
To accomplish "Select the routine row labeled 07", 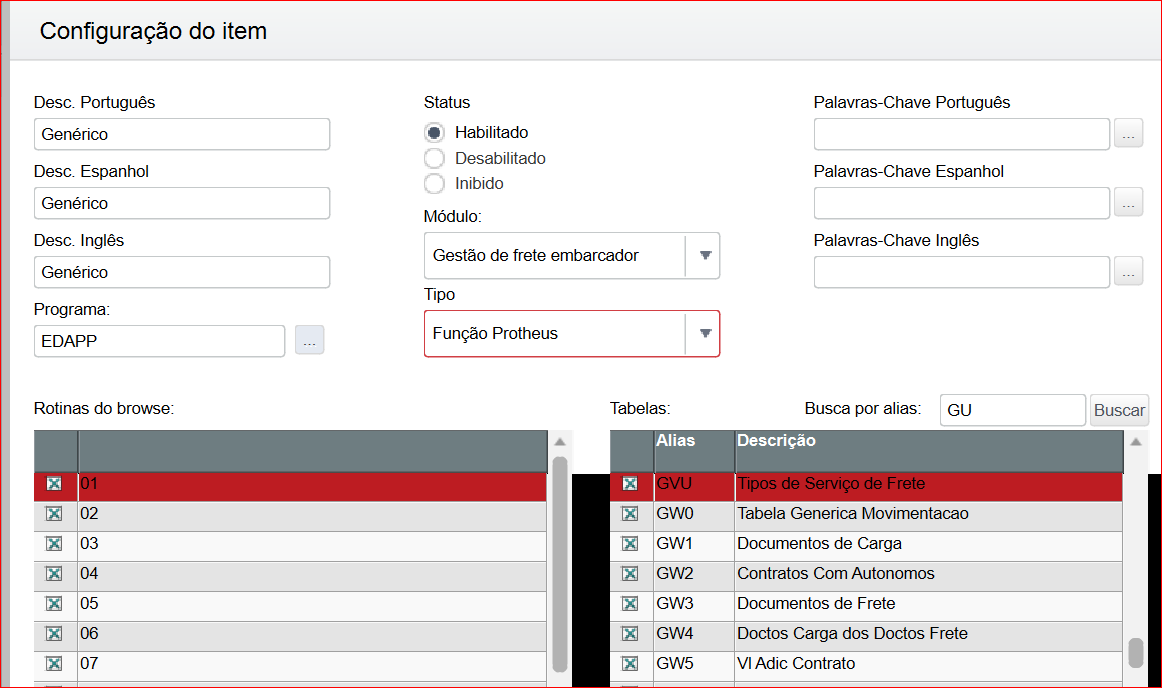I will pyautogui.click(x=290, y=664).
